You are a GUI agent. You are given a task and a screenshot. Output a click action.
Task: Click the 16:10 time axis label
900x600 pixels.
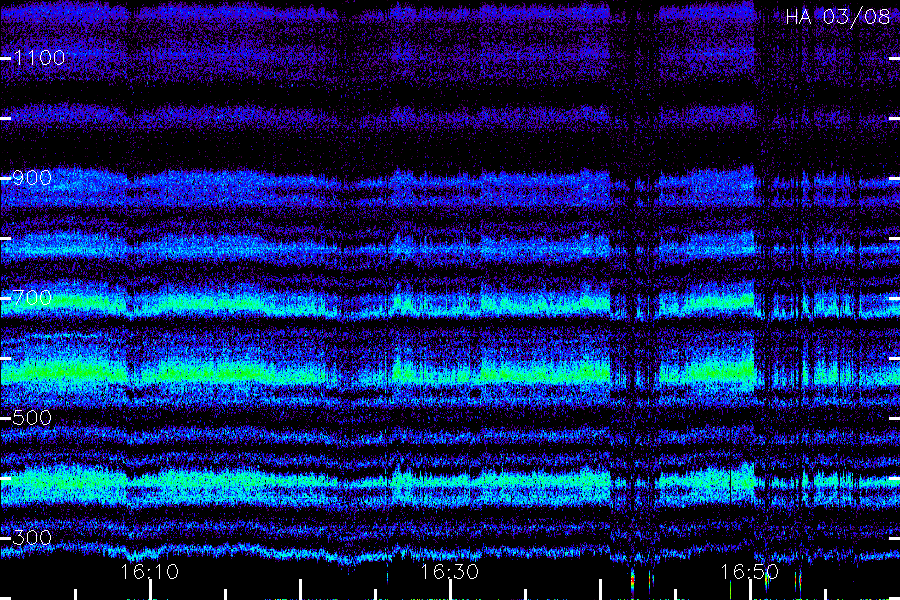(149, 572)
